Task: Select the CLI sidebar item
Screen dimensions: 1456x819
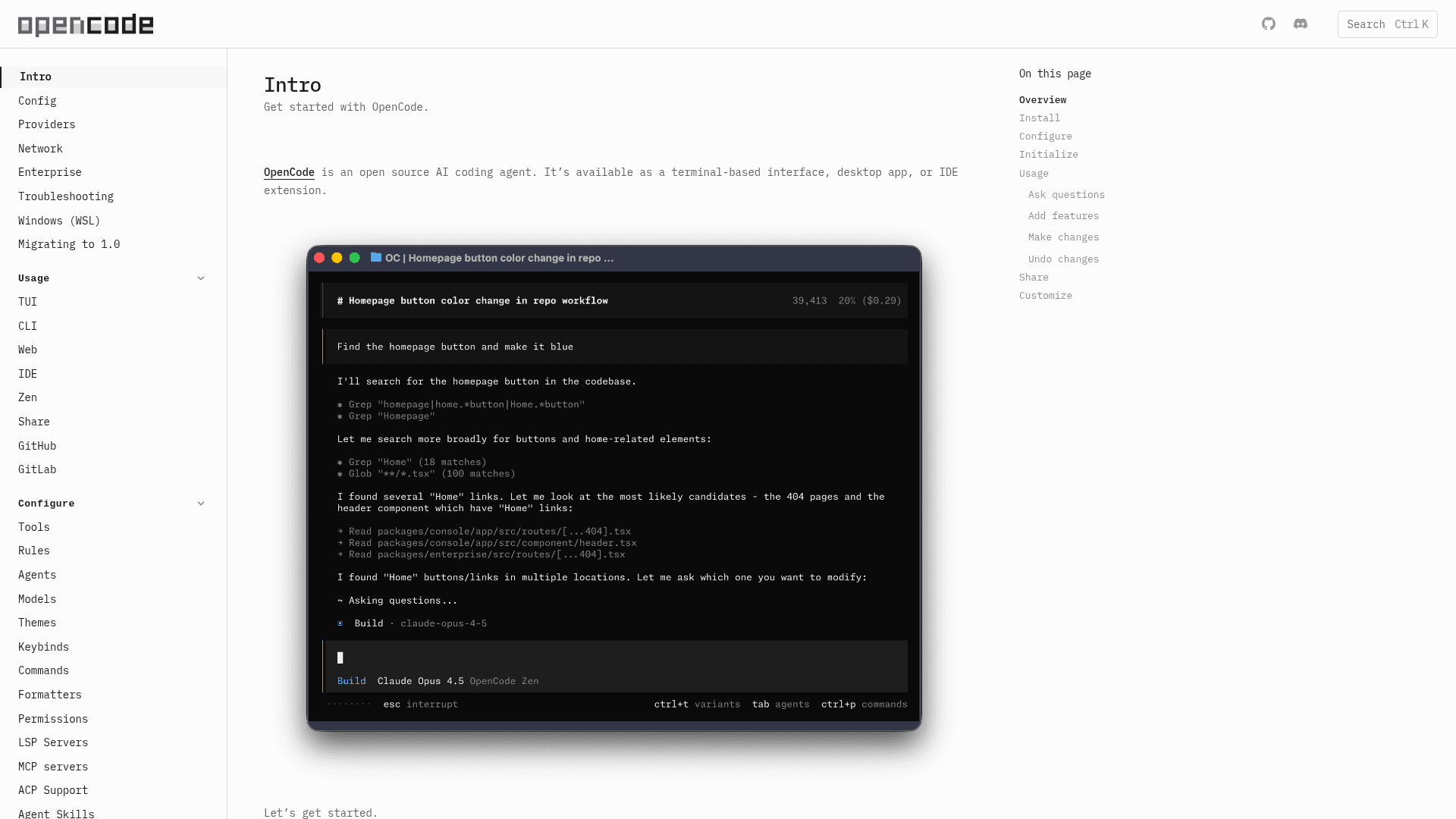Action: click(28, 325)
